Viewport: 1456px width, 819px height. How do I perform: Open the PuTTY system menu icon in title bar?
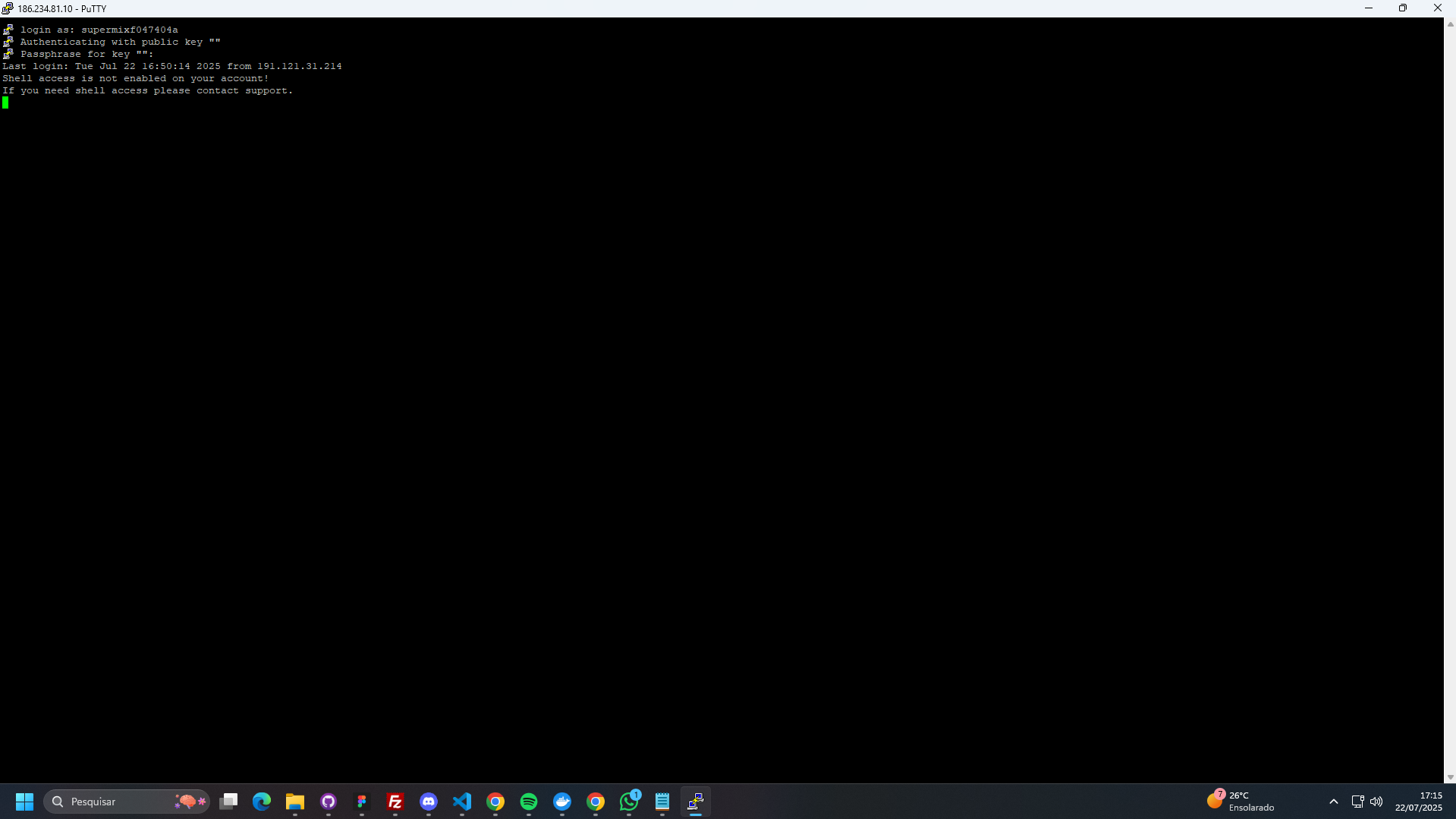pyautogui.click(x=8, y=8)
